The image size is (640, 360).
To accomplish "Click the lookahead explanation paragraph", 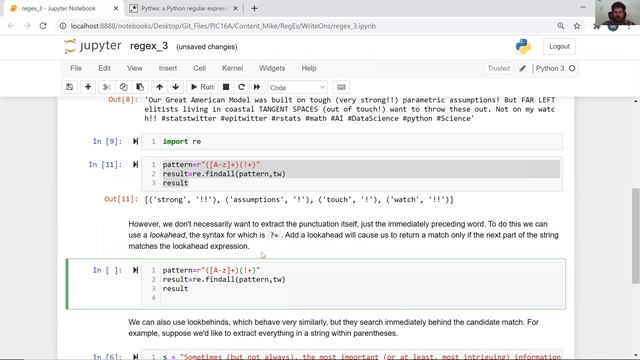I will point(343,235).
